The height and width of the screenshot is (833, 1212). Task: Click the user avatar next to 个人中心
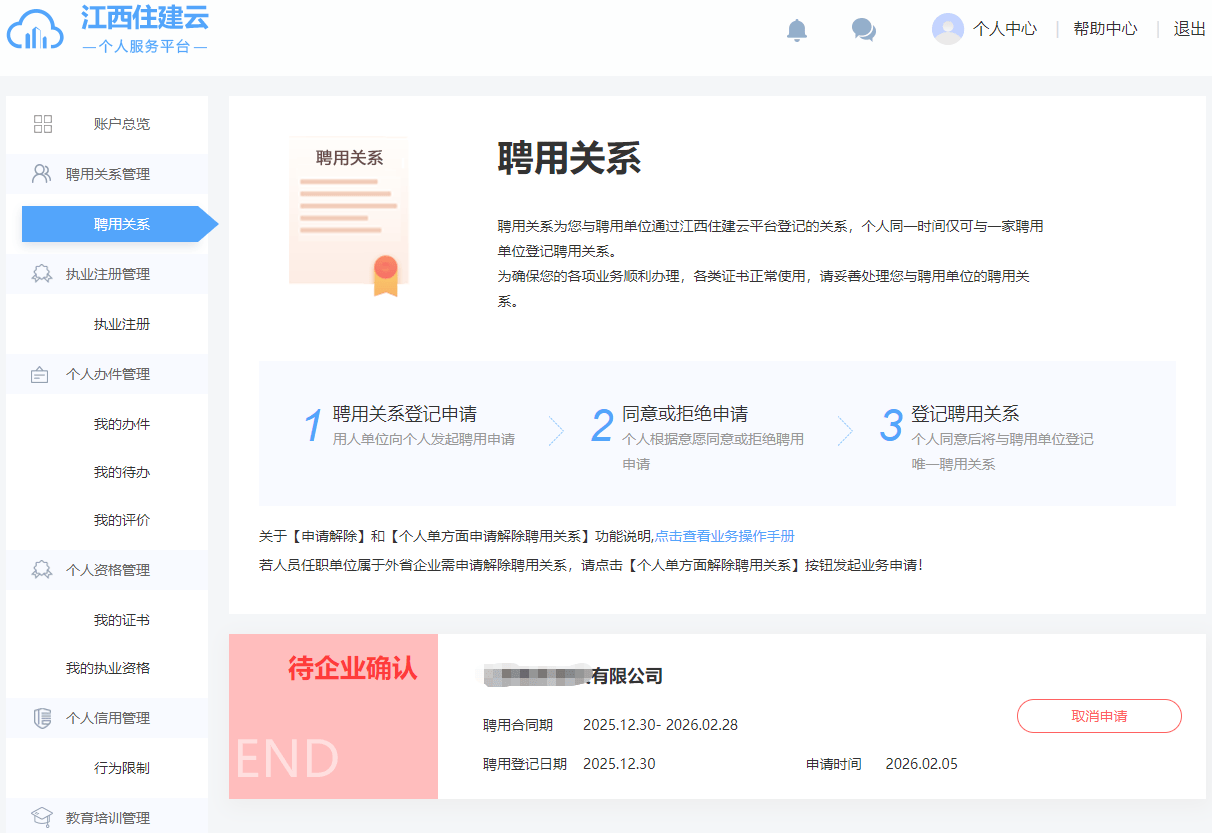[x=947, y=28]
